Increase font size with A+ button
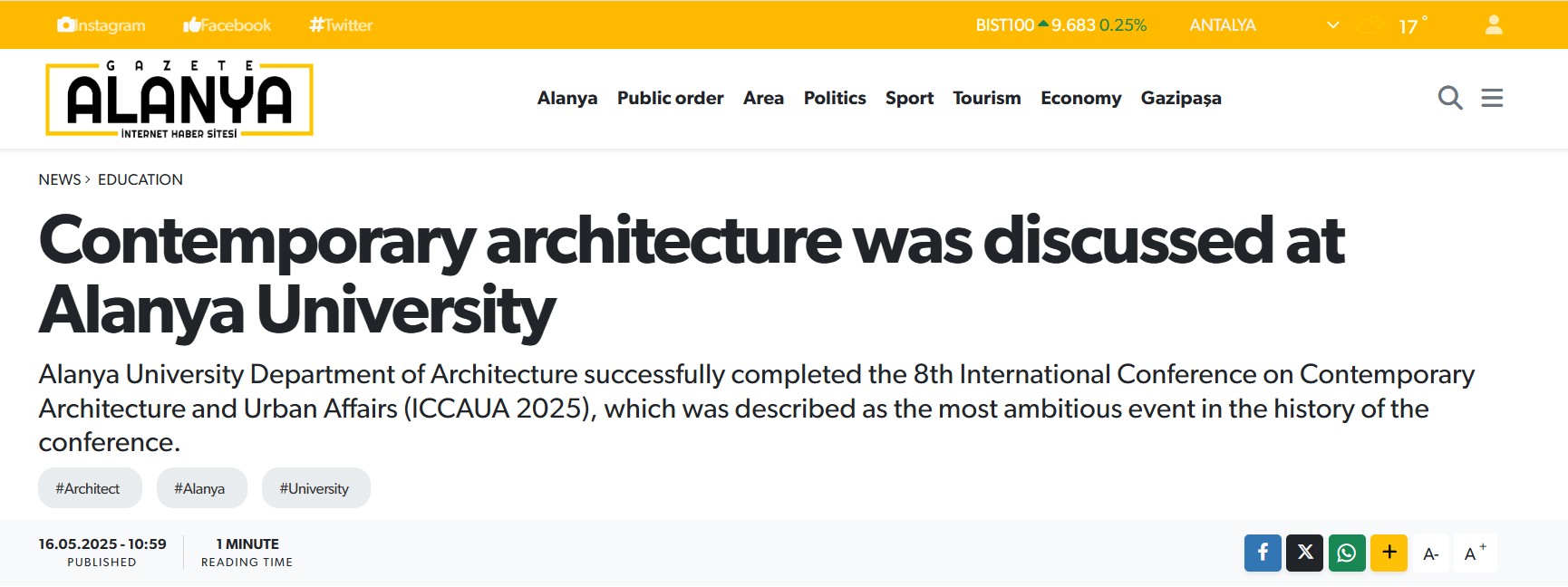Screen dimensions: 1568x587 [1475, 553]
